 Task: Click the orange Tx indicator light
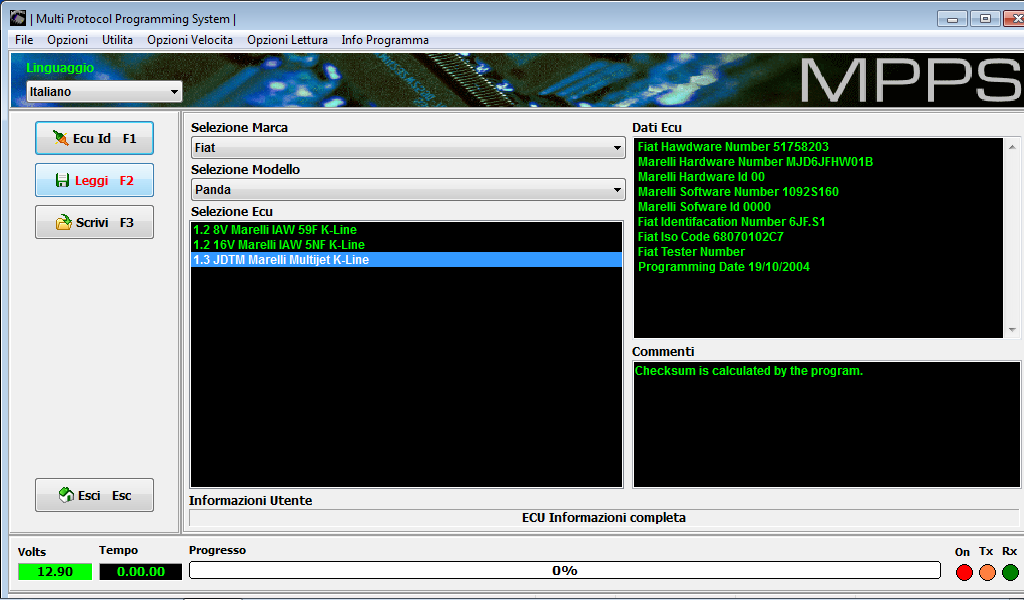(x=987, y=573)
